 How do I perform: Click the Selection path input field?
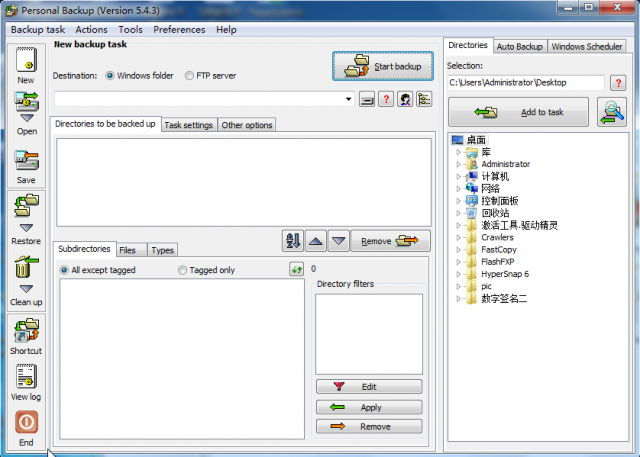(525, 82)
